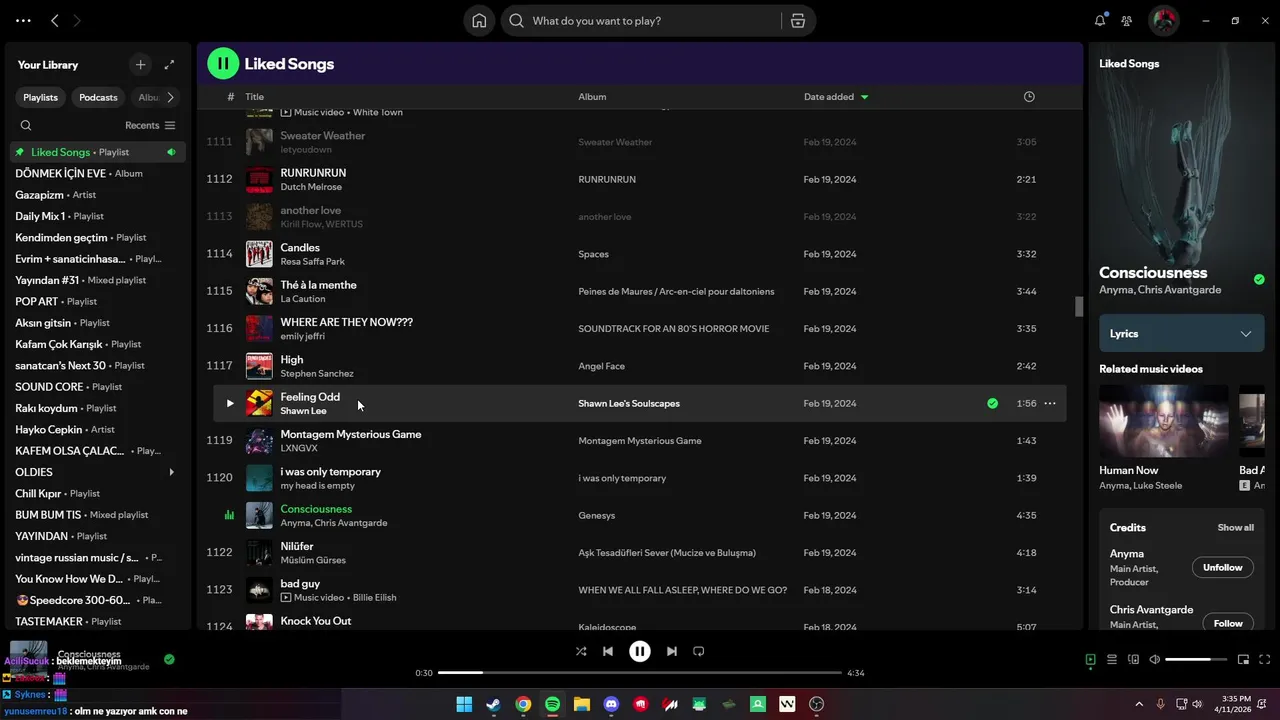The image size is (1280, 720).
Task: Open the Human Now video thumbnail
Action: [x=1164, y=421]
